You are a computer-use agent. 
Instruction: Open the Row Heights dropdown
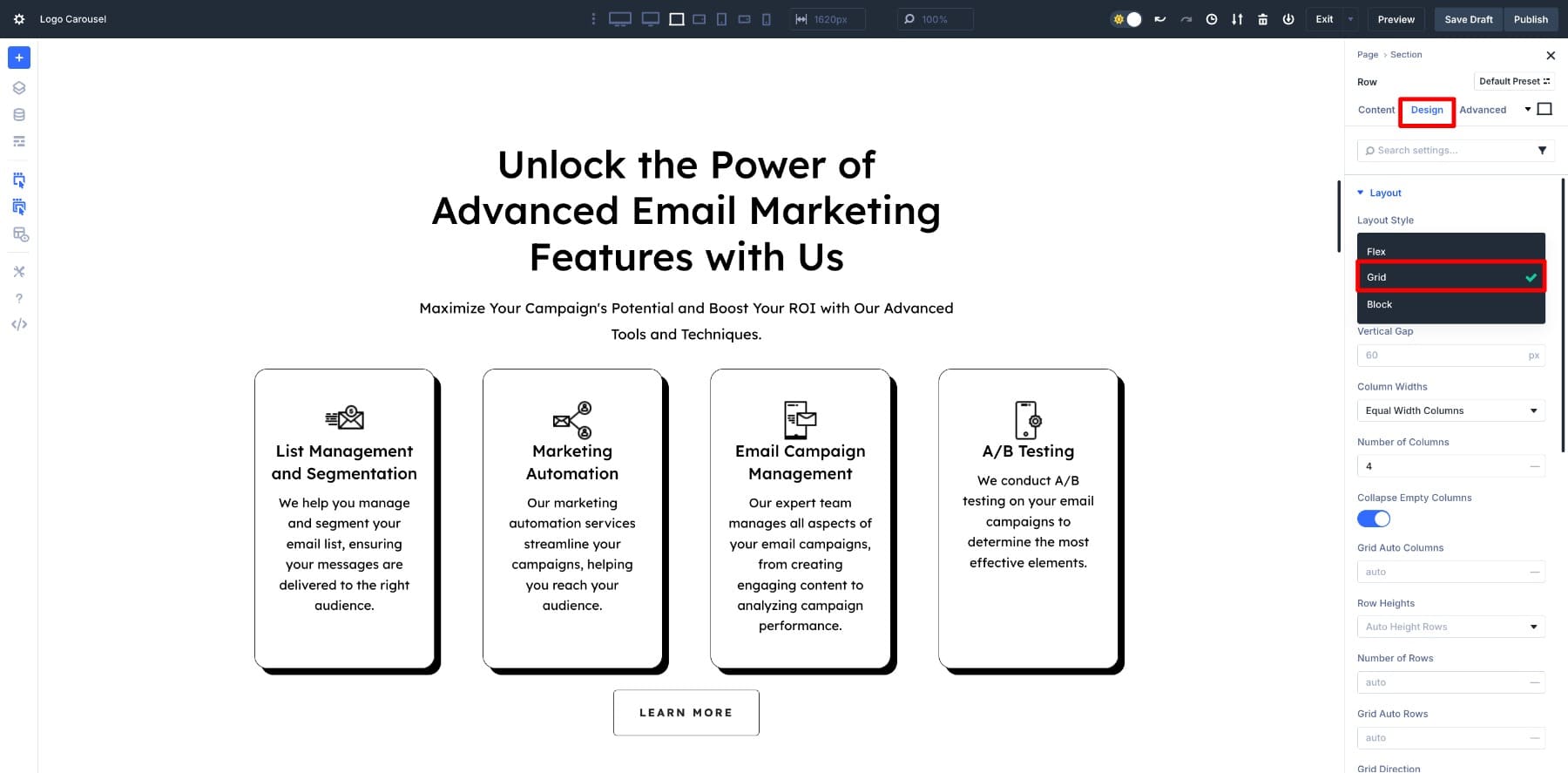pos(1450,627)
